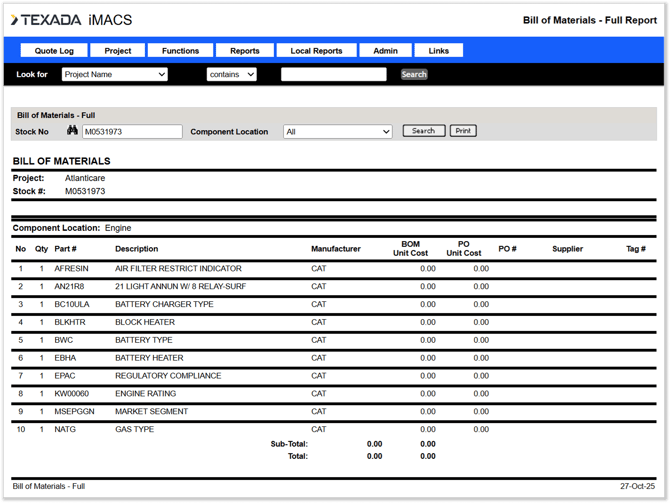Open the Project Name look-for dropdown
The width and height of the screenshot is (670, 503).
114,74
